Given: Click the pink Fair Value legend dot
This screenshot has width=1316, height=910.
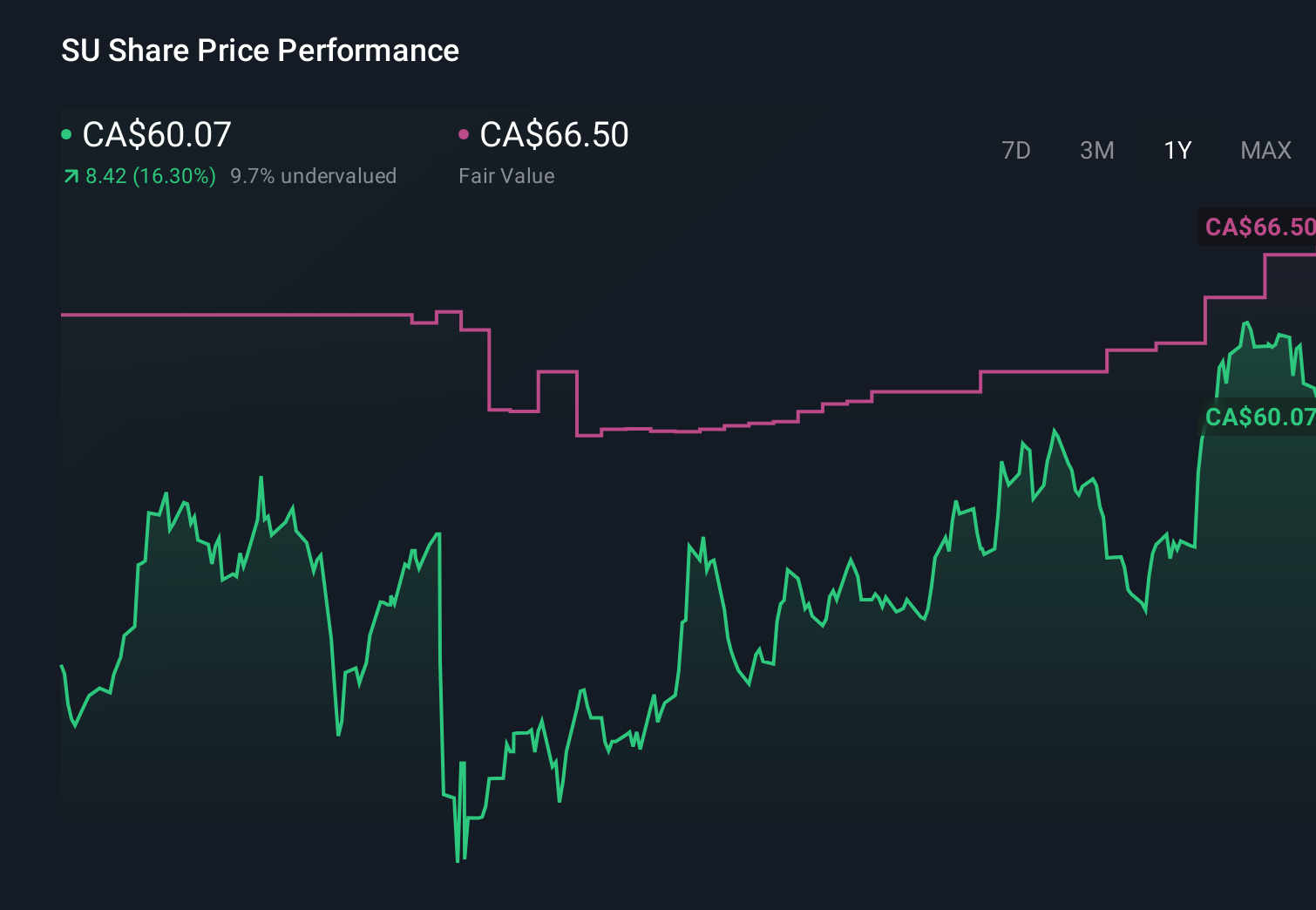Looking at the screenshot, I should click(x=465, y=133).
